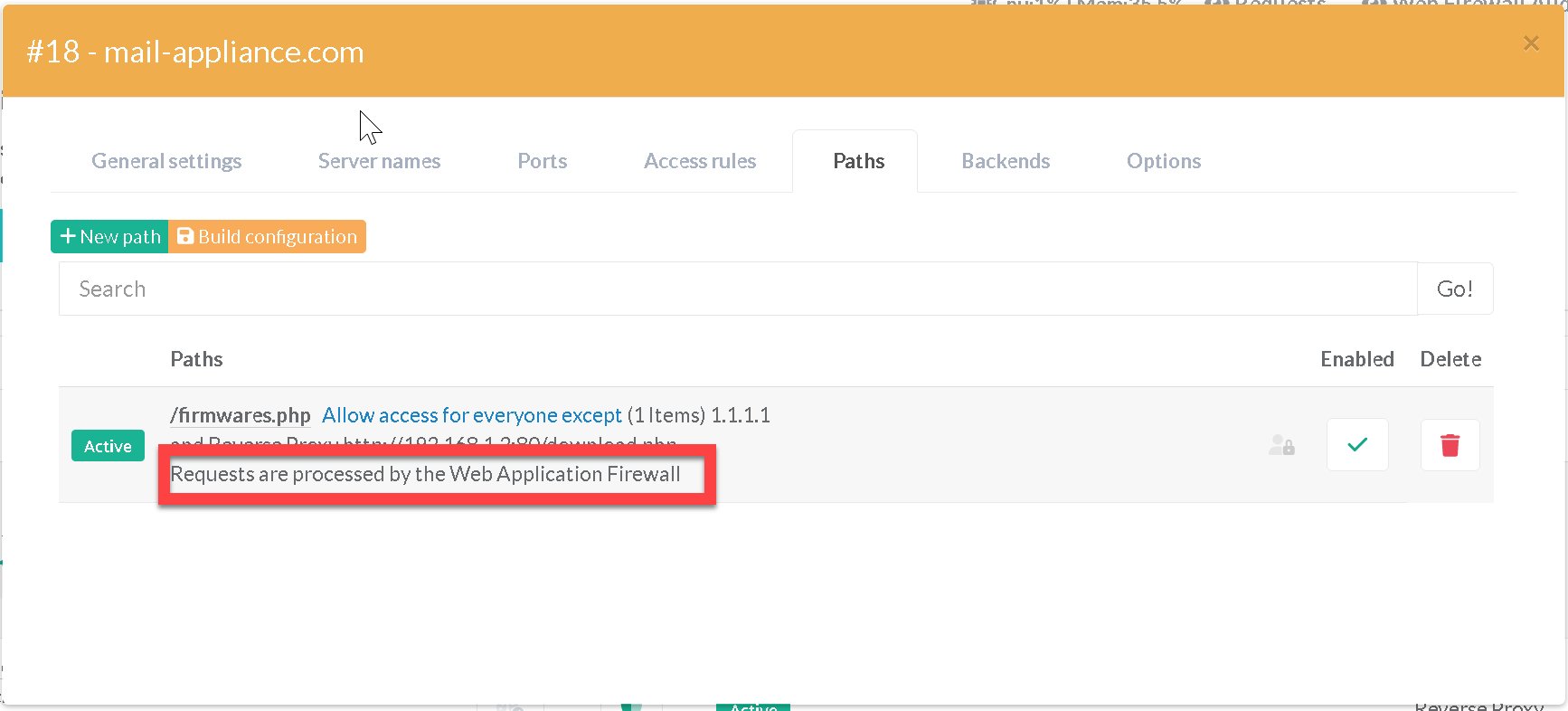Click the Enabled column header
The height and width of the screenshot is (711, 1568).
pos(1356,359)
